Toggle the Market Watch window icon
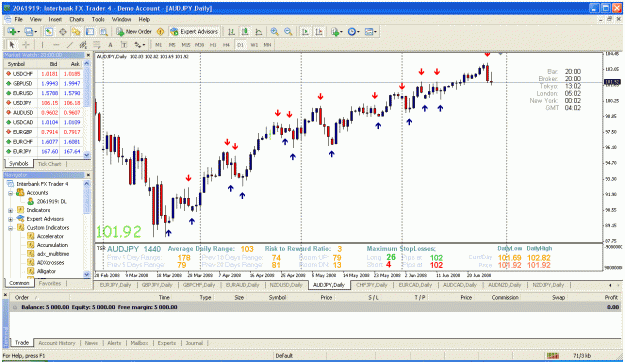This screenshot has width=625, height=362. coord(49,31)
